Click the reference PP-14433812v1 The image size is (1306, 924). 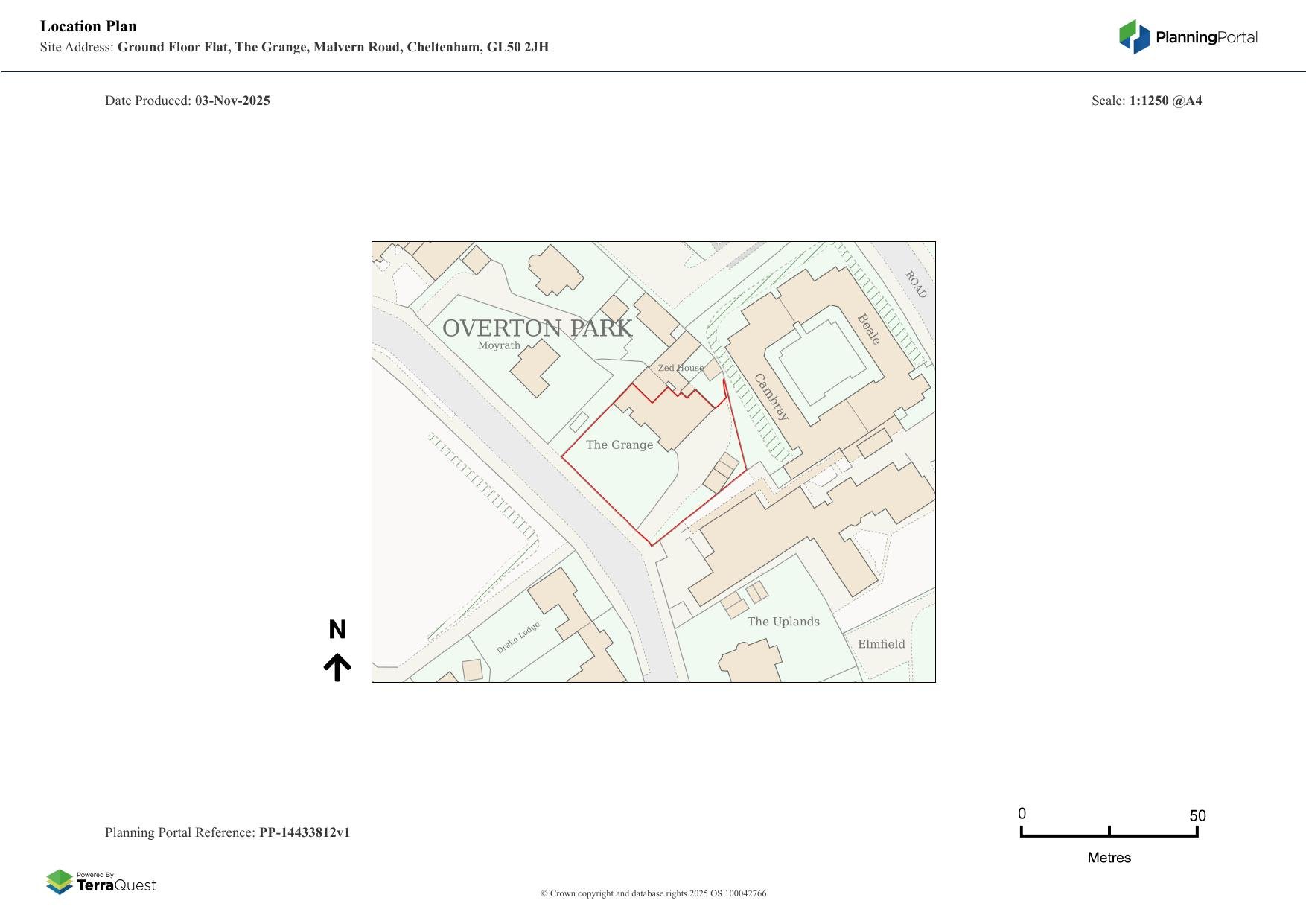(x=305, y=832)
